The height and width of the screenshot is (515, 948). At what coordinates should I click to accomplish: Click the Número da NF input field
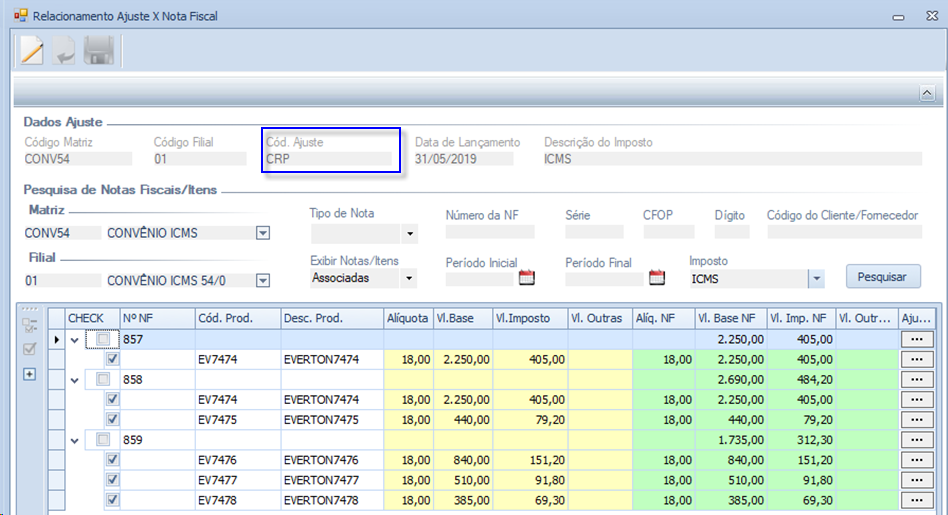(x=490, y=232)
